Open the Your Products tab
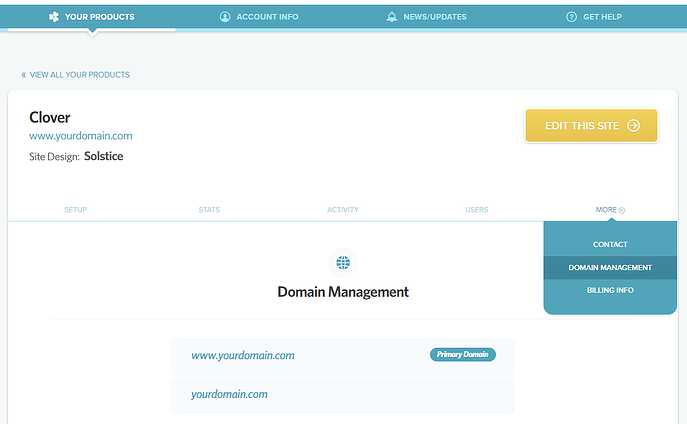 (x=92, y=17)
